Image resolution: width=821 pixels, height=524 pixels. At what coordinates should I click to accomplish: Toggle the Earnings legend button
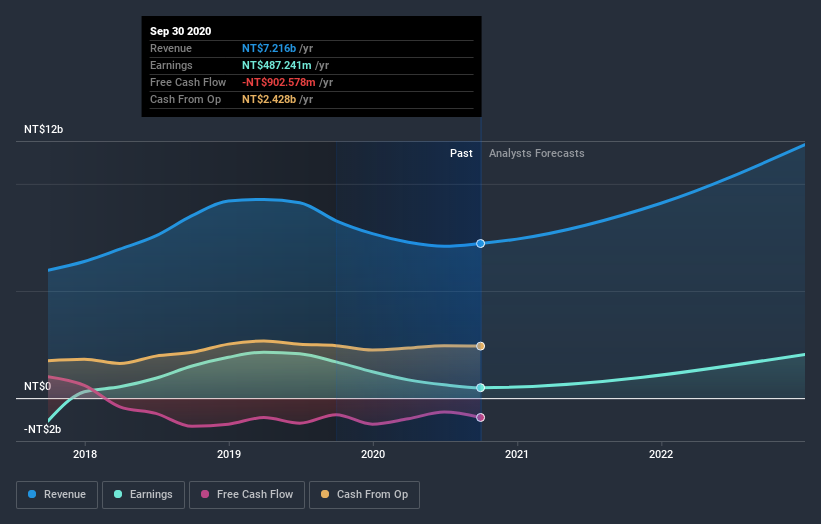coord(143,495)
